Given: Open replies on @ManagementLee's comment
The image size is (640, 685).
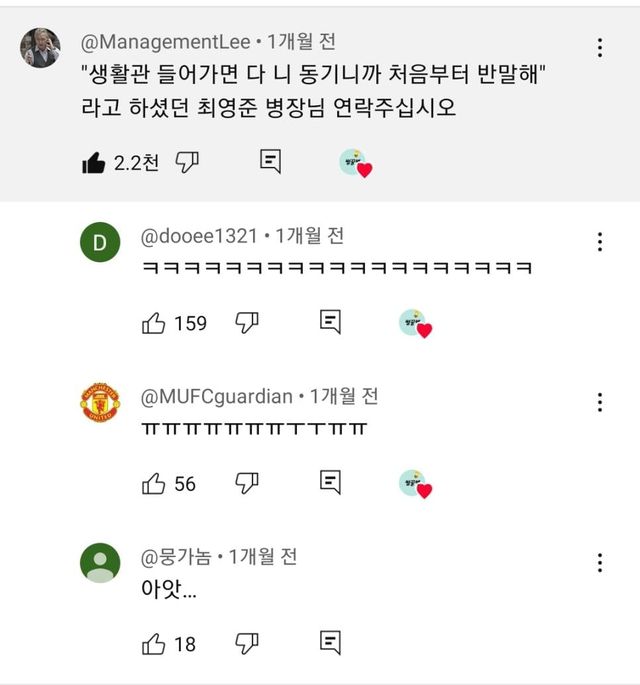Looking at the screenshot, I should pyautogui.click(x=270, y=162).
